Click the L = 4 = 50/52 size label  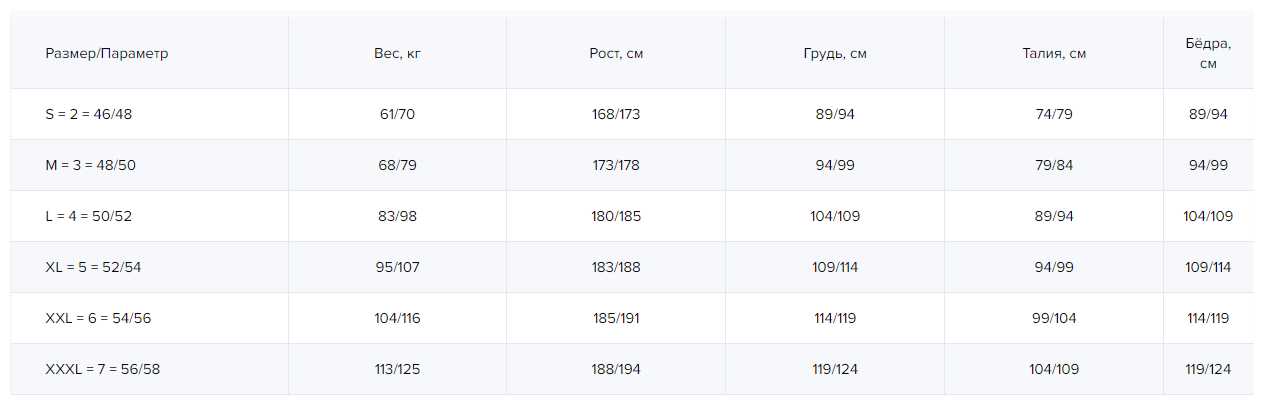click(89, 216)
